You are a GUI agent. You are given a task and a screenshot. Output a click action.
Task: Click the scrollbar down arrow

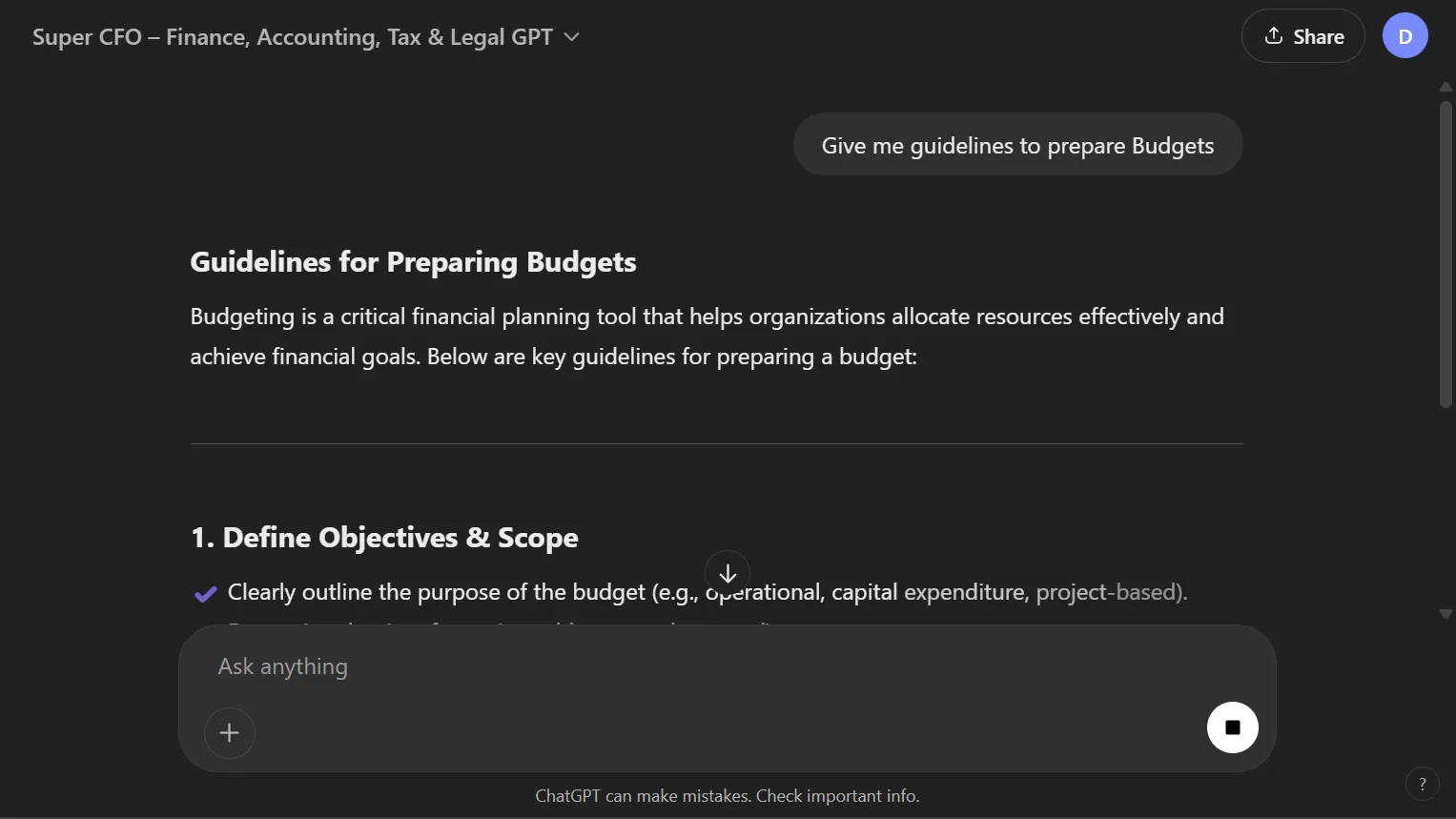(1446, 614)
